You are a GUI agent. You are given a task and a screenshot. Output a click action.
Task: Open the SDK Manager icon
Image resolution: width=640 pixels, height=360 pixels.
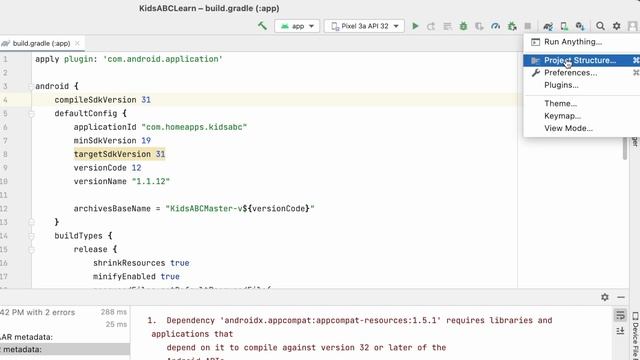(x=580, y=26)
